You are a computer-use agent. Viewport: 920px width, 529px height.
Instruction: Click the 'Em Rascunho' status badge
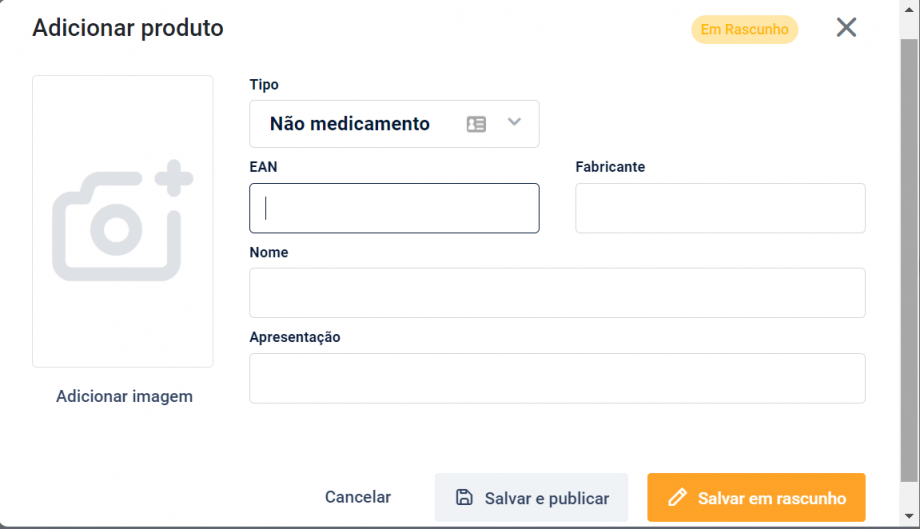coord(744,29)
